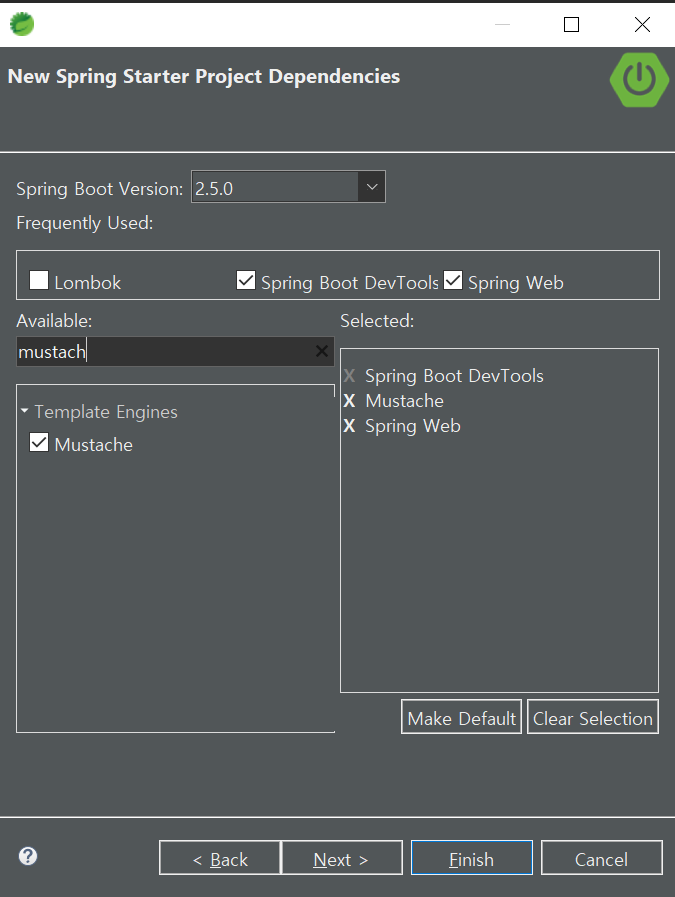
Task: Uncheck Spring Web in Frequently Used
Action: point(453,280)
